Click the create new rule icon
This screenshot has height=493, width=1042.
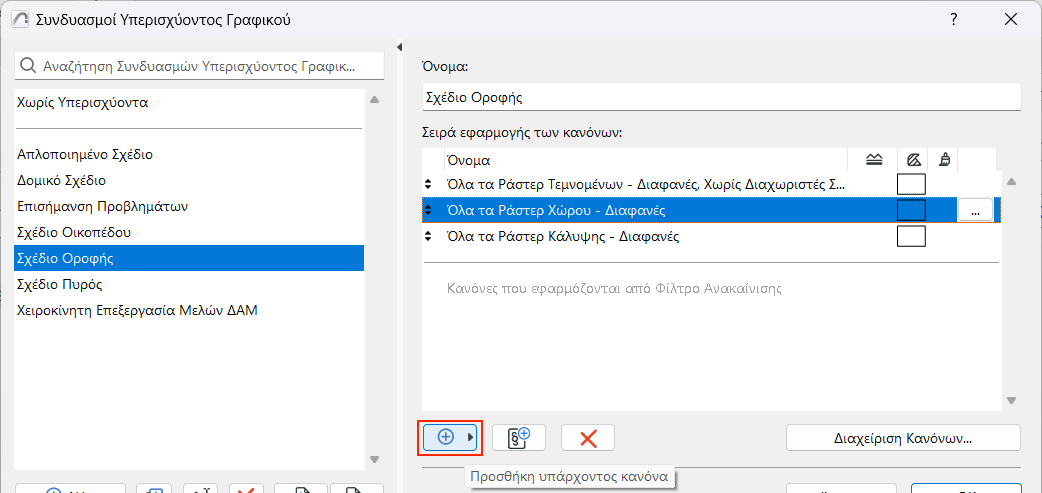pyautogui.click(x=519, y=437)
